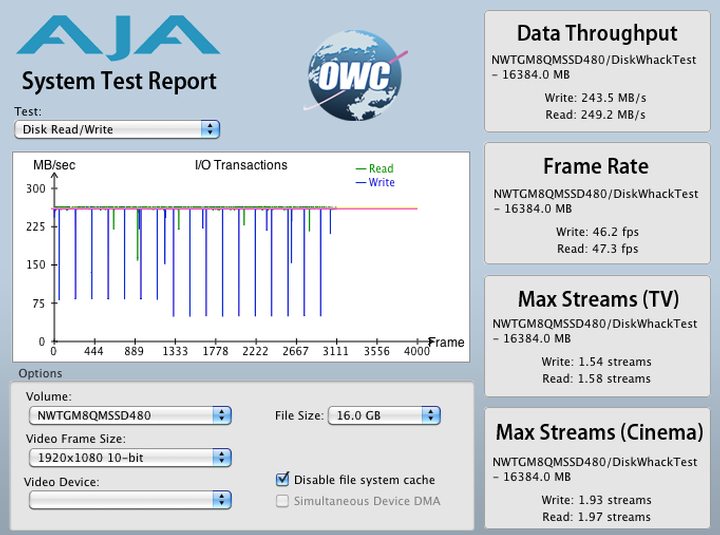This screenshot has height=535, width=720.
Task: Select the Max Streams (Cinema) panel
Action: point(597,469)
